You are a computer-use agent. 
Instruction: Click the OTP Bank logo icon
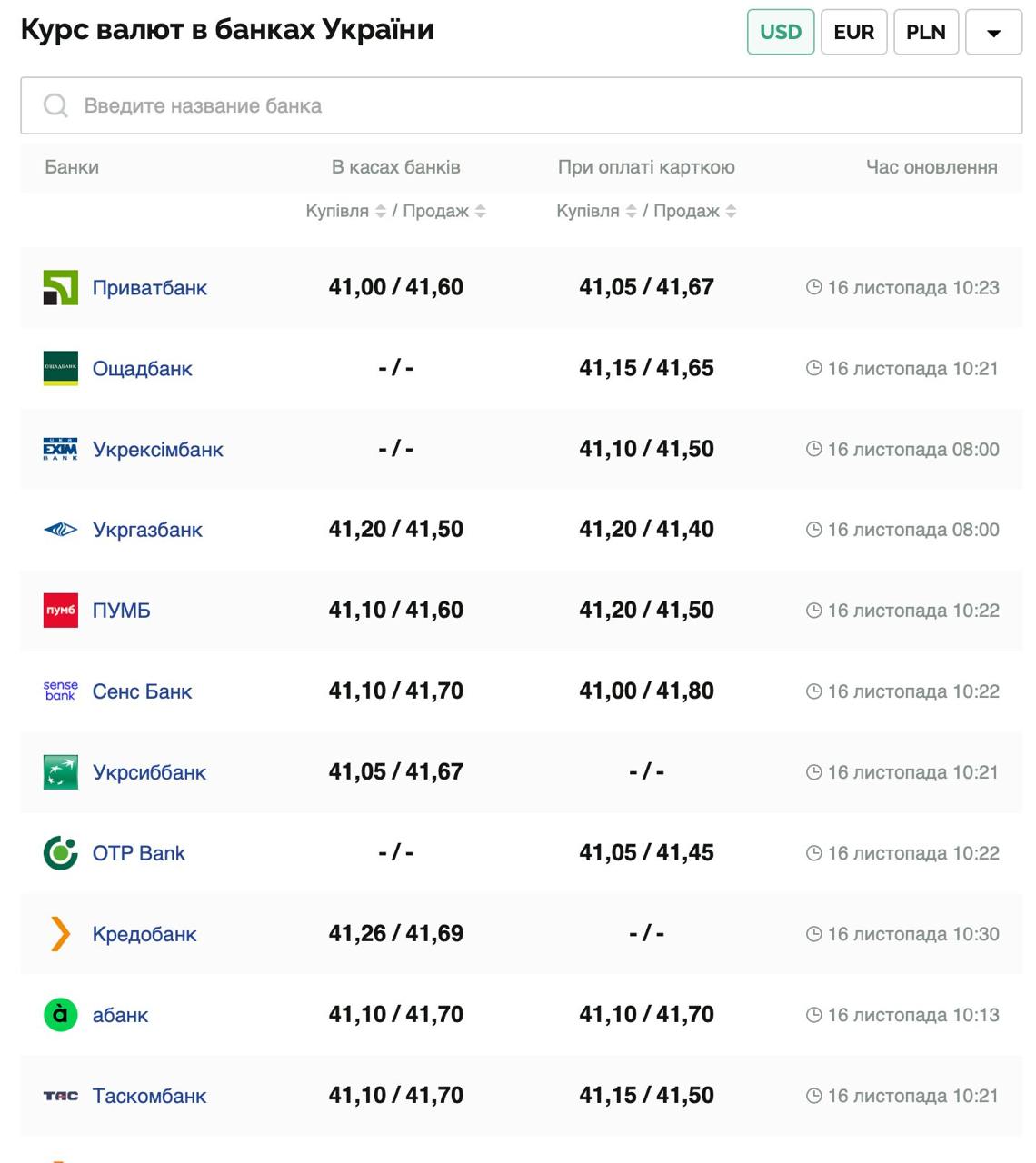61,853
